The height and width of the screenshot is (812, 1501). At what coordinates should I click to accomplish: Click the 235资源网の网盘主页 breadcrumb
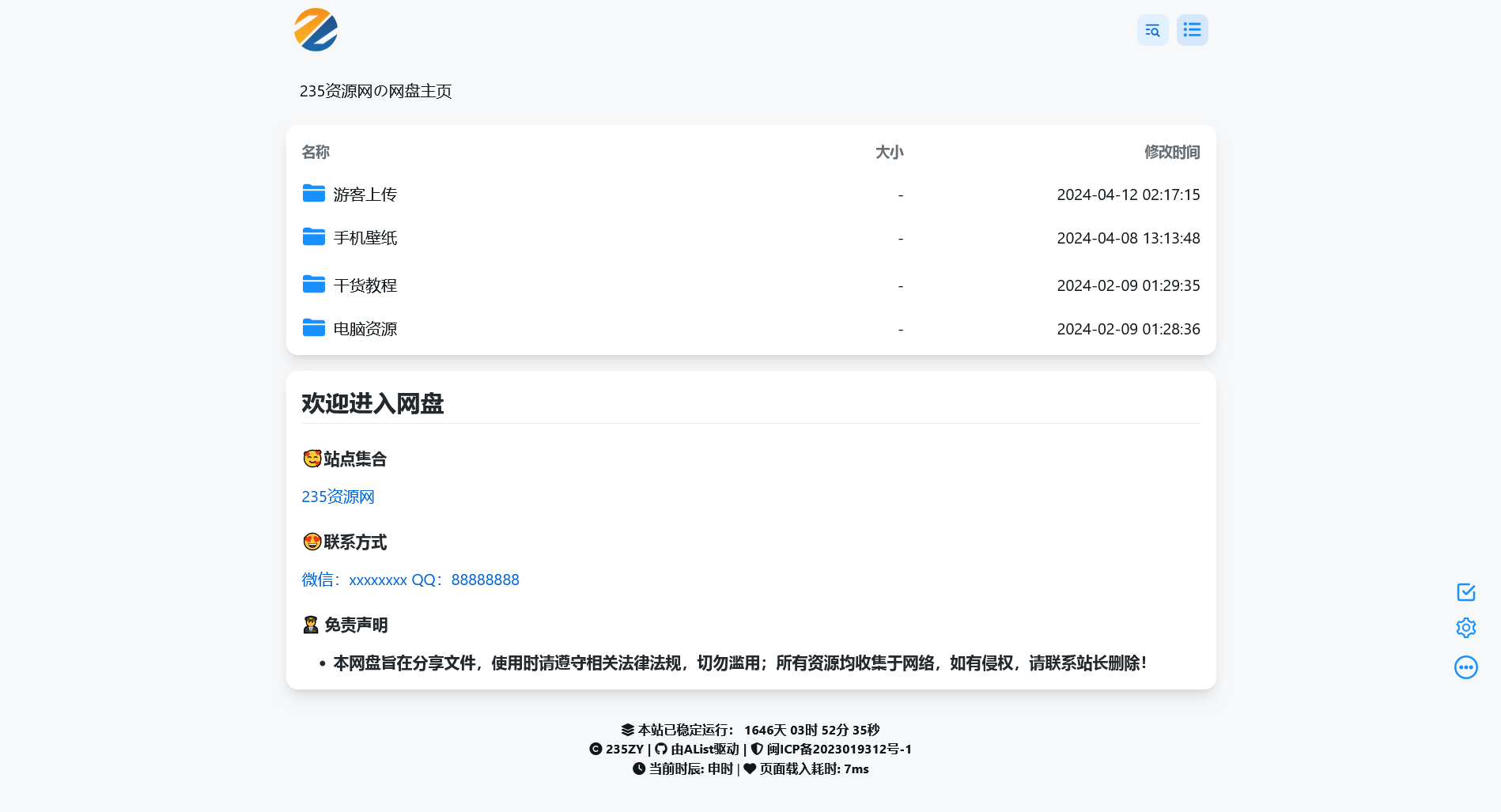[376, 91]
